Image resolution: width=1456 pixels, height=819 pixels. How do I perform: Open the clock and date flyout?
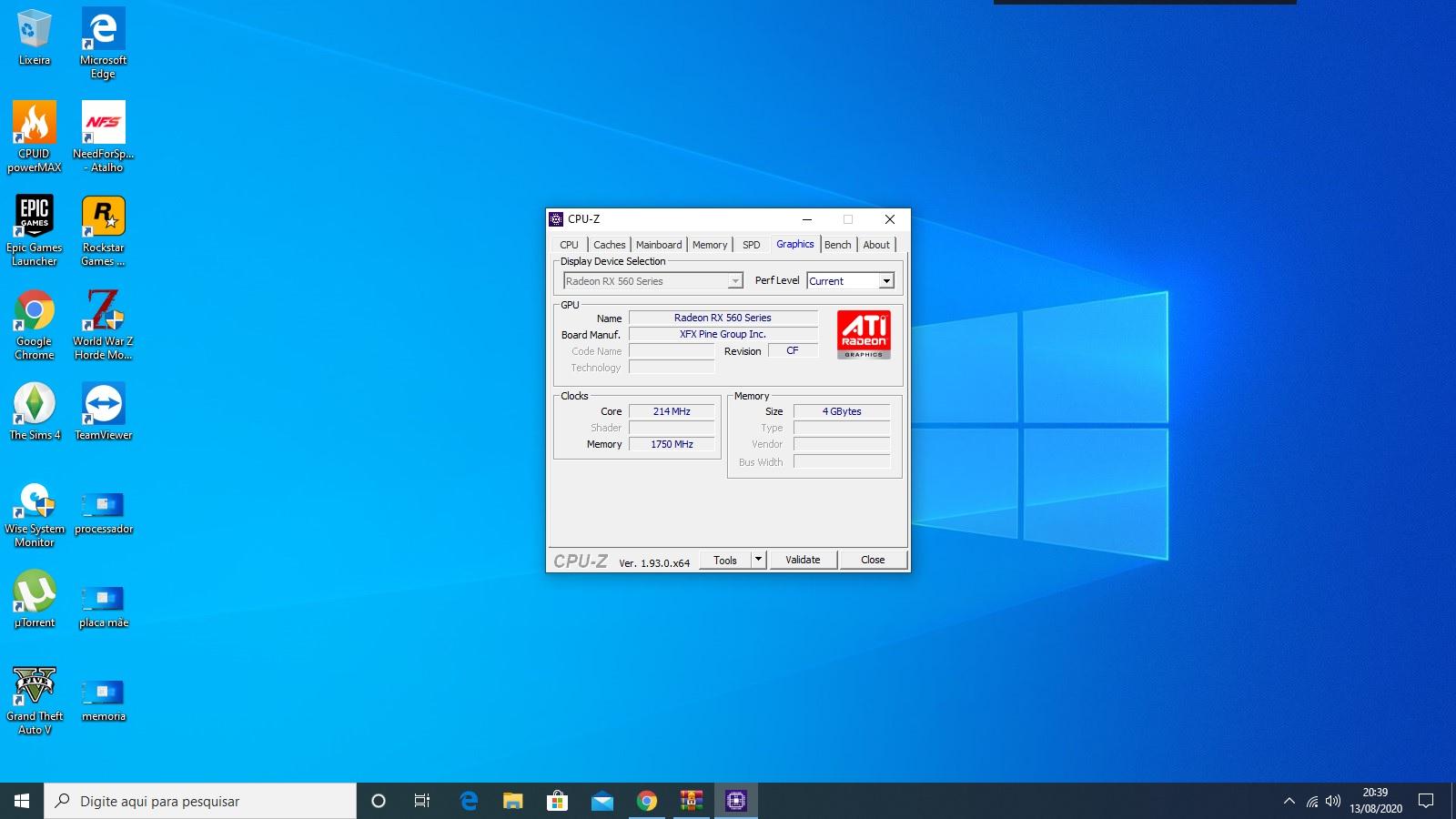coord(1375,801)
